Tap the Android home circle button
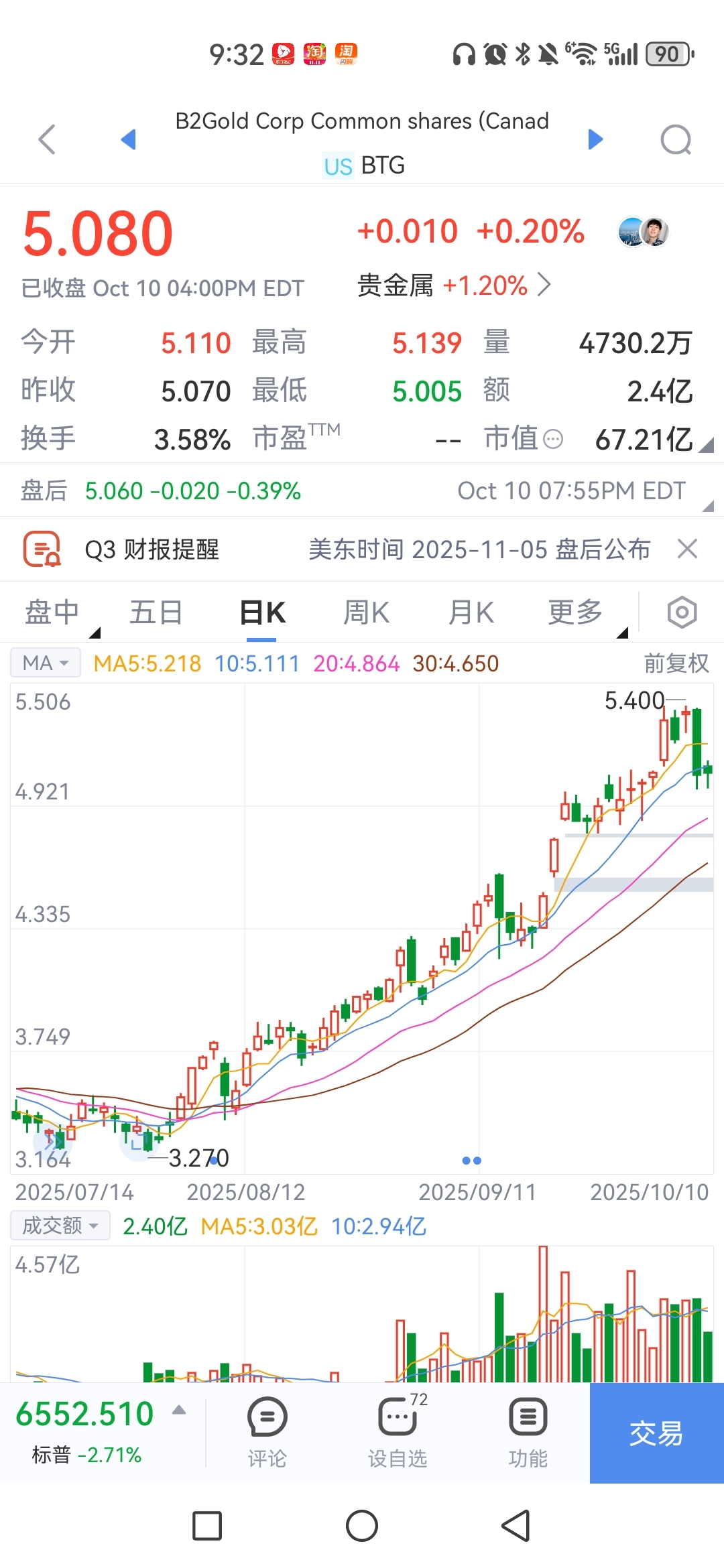The height and width of the screenshot is (1568, 724). pos(362,1526)
